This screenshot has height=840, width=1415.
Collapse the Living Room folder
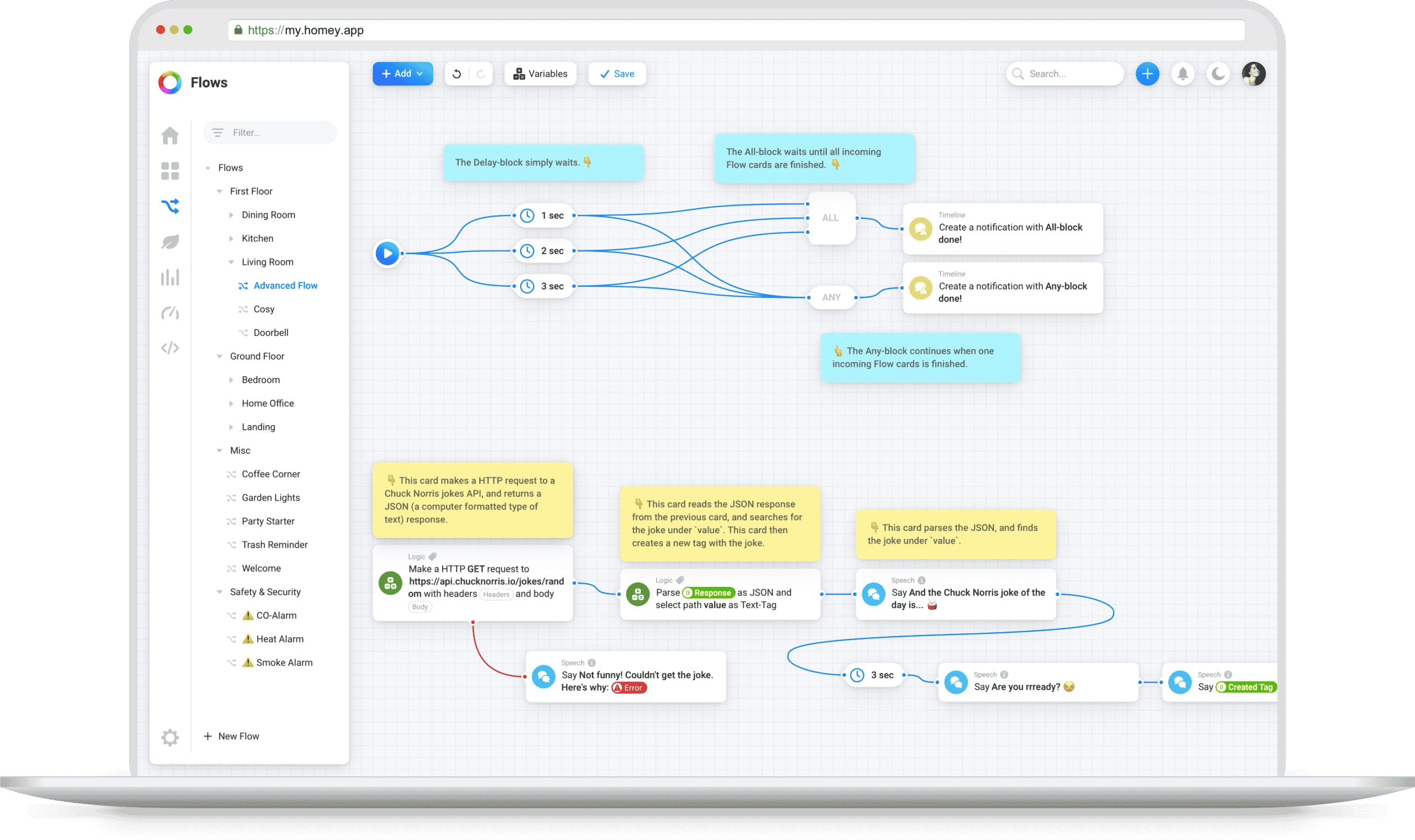(232, 262)
